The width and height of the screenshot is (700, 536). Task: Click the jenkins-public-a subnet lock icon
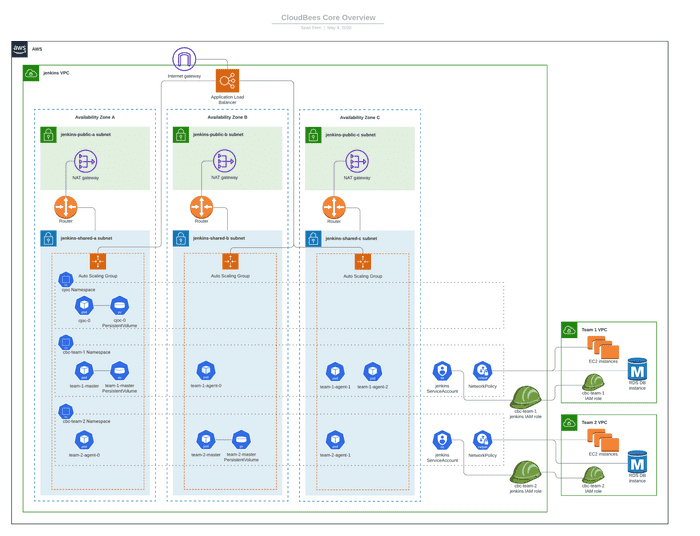point(48,135)
